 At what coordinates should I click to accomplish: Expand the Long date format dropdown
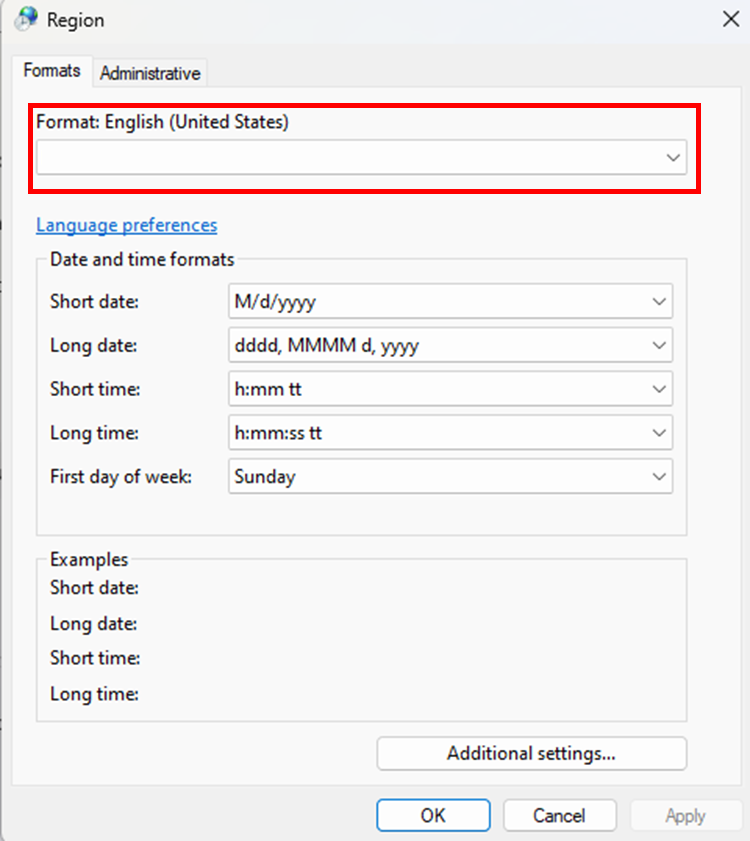click(450, 345)
